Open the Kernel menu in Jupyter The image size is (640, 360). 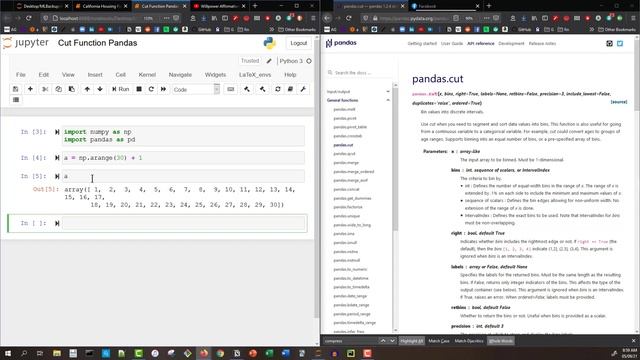[x=147, y=75]
